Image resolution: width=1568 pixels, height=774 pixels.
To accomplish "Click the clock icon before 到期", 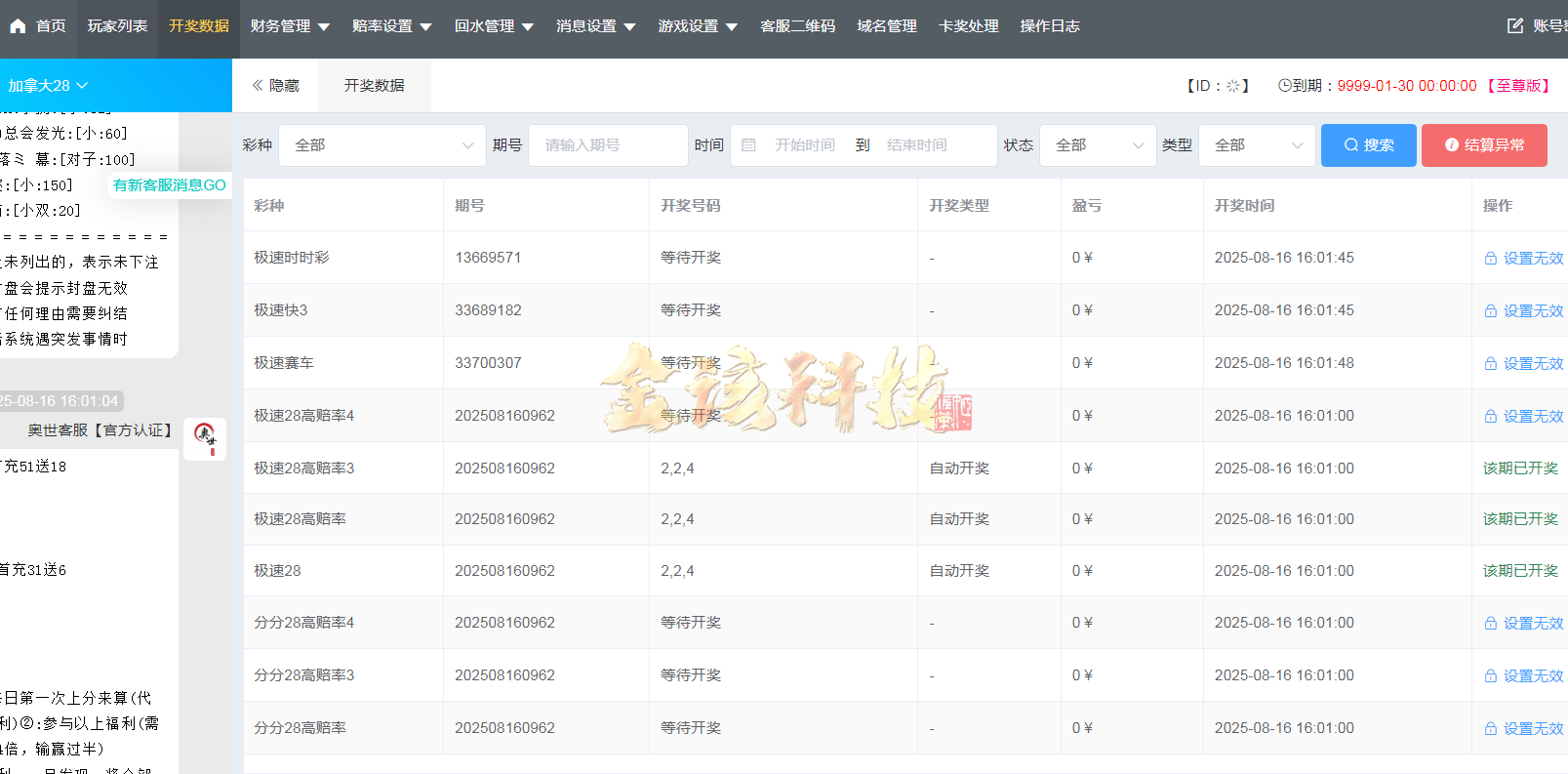I will pos(1285,85).
